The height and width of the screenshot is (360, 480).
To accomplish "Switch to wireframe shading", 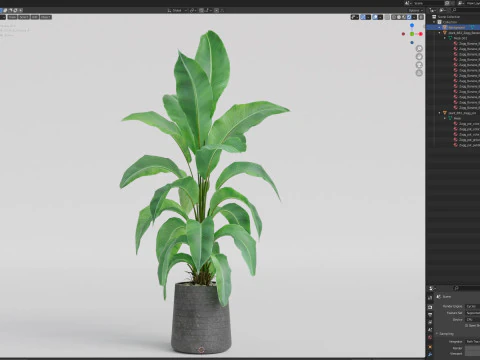I will pos(394,17).
